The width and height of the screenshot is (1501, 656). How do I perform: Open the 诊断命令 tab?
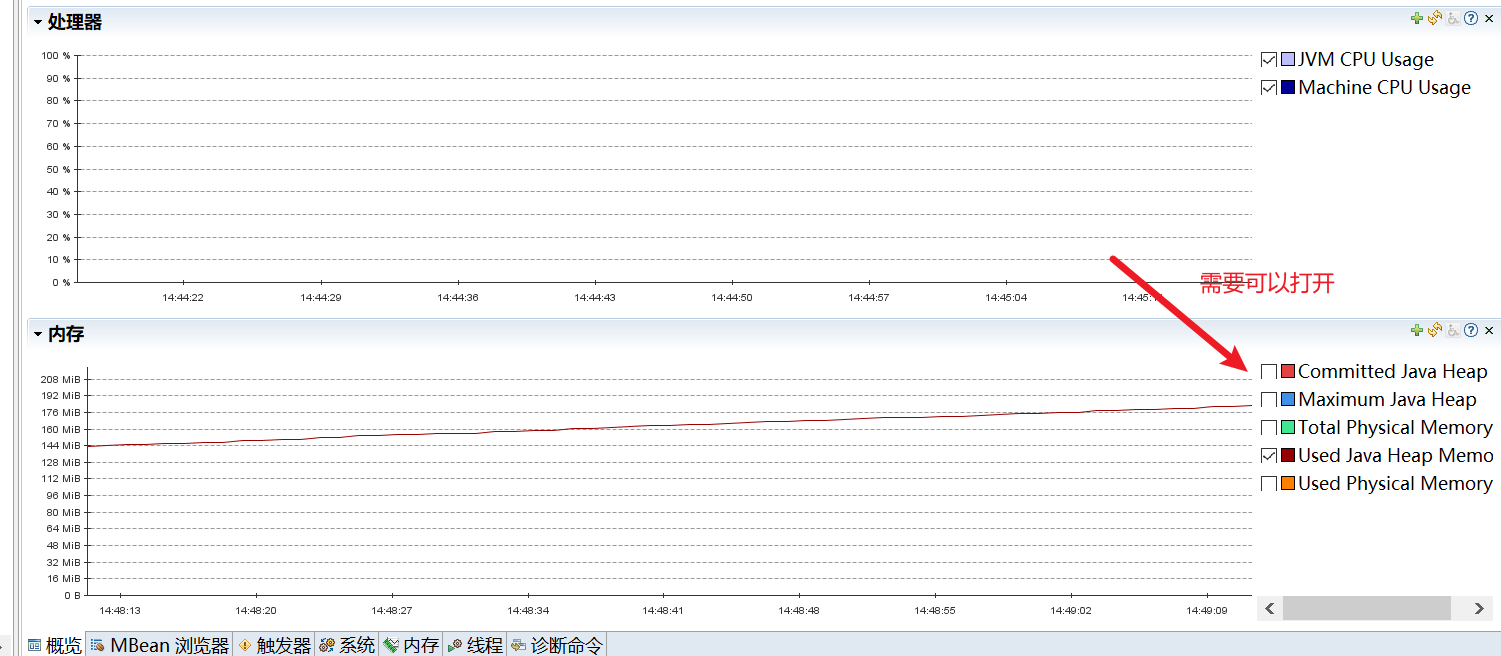pyautogui.click(x=557, y=645)
